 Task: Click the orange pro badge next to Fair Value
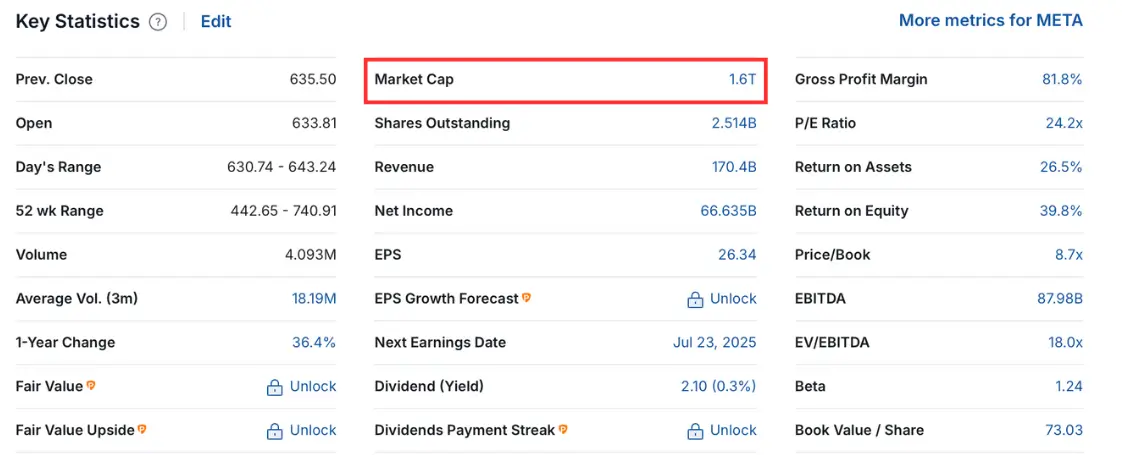pyautogui.click(x=91, y=386)
